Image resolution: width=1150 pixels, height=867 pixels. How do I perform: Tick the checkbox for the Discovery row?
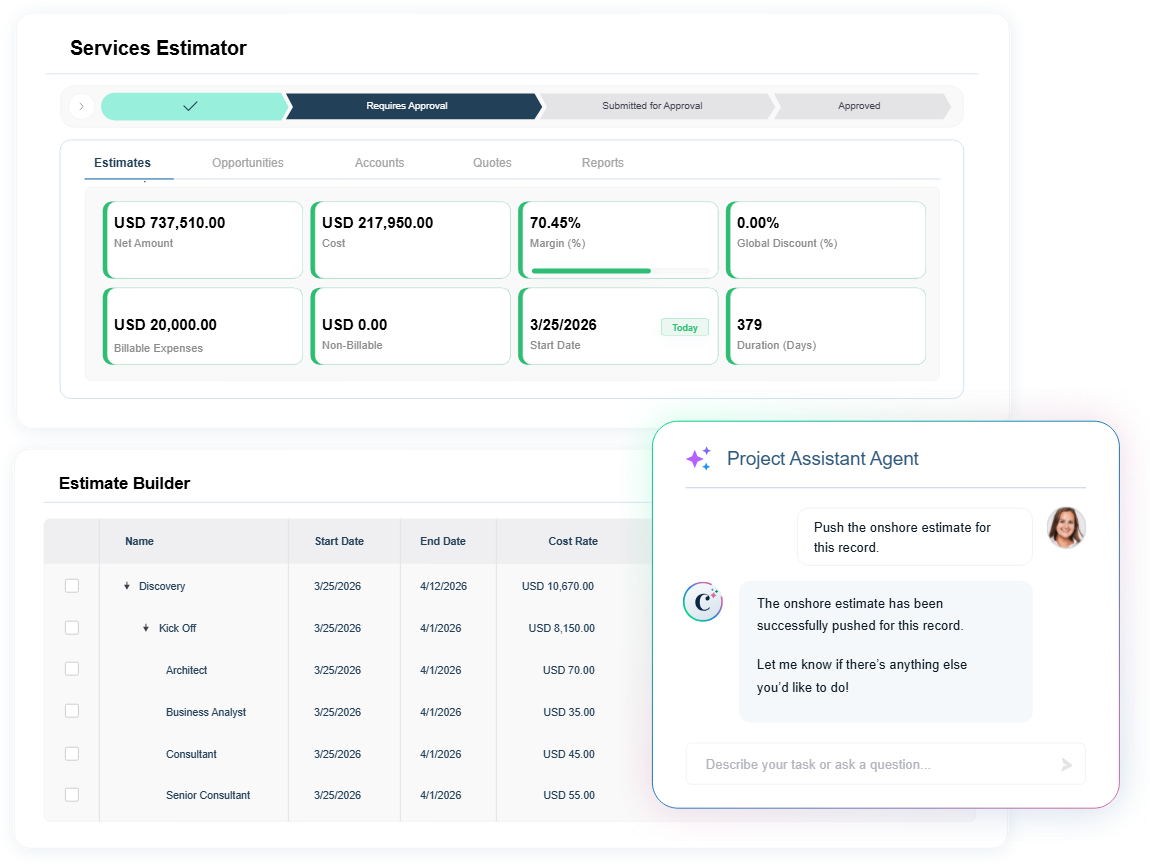[72, 586]
